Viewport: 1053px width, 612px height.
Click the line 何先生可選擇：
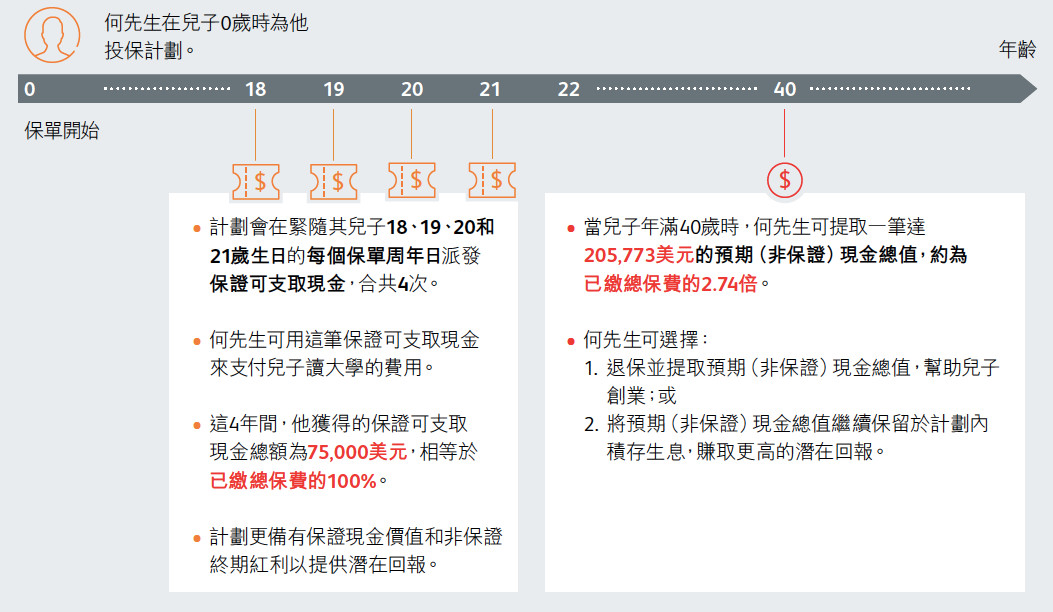coord(645,339)
